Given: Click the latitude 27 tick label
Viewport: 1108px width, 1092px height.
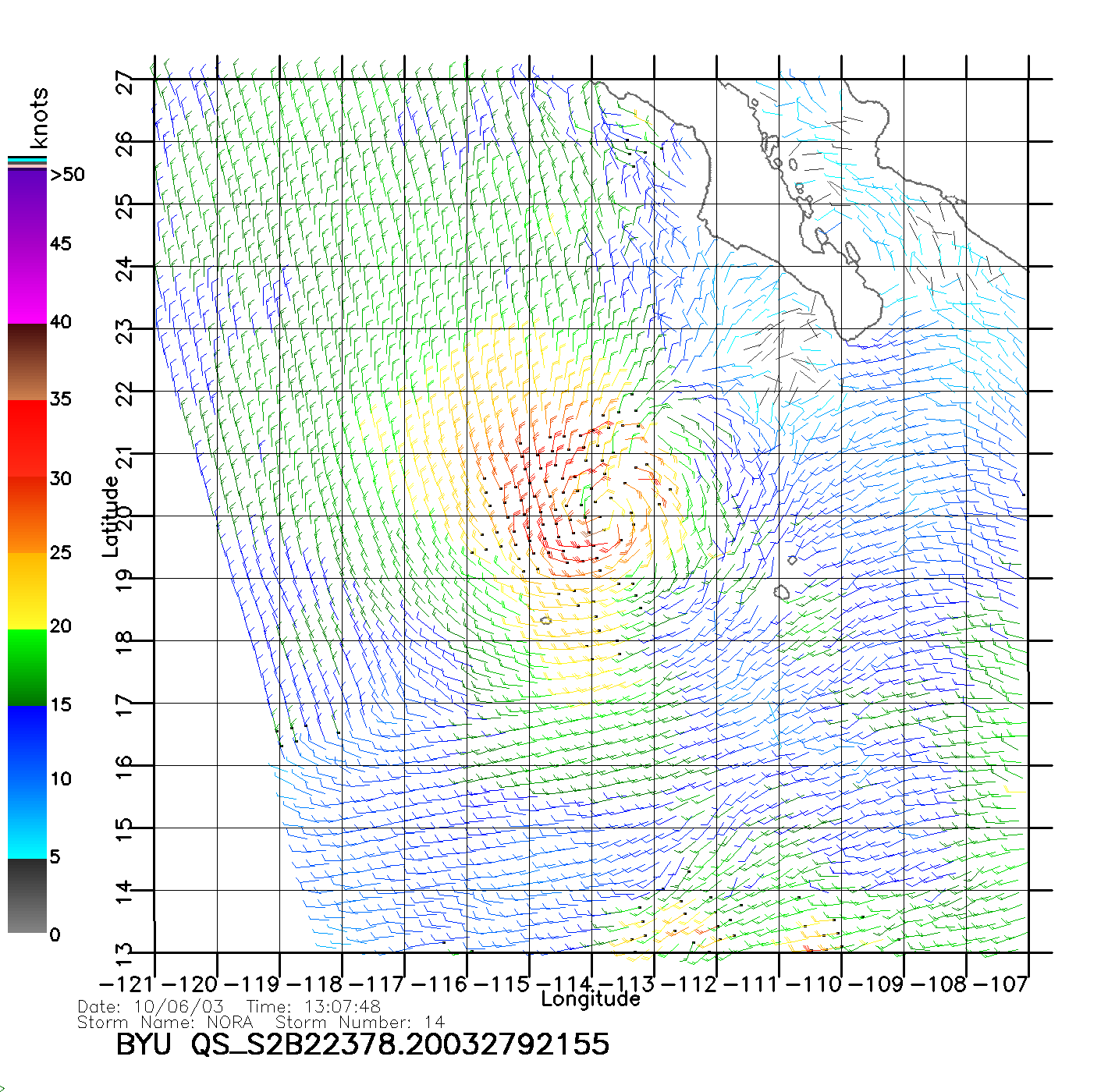Looking at the screenshot, I should click(x=125, y=83).
